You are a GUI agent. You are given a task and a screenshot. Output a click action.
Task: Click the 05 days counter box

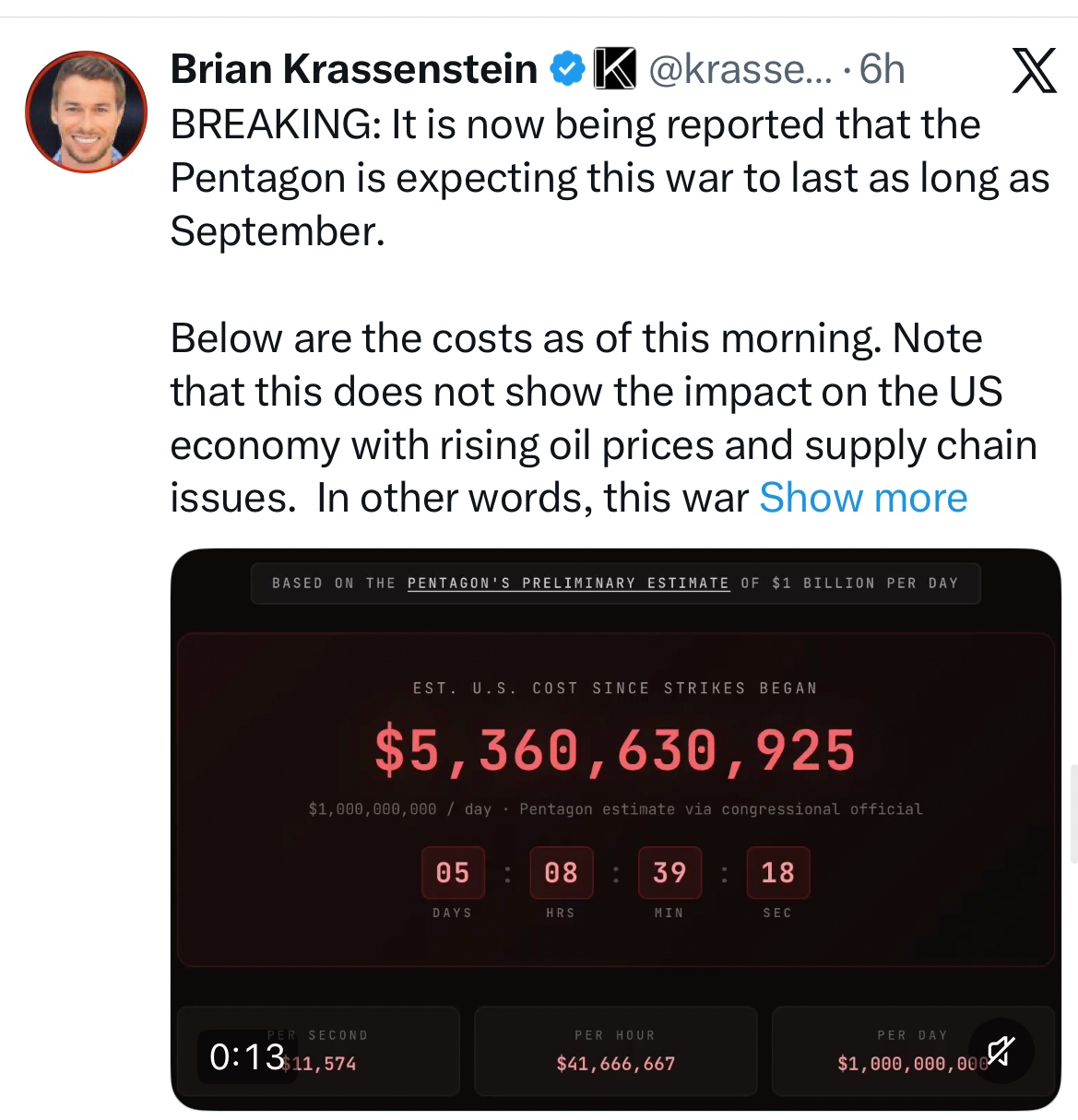(453, 872)
